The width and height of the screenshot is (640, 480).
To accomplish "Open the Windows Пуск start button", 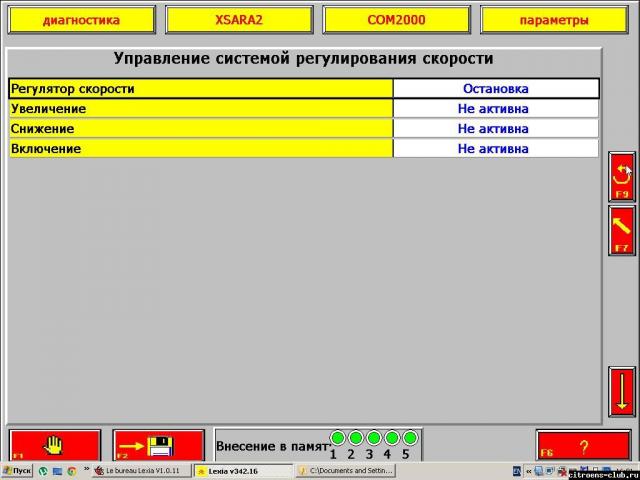I will point(17,470).
